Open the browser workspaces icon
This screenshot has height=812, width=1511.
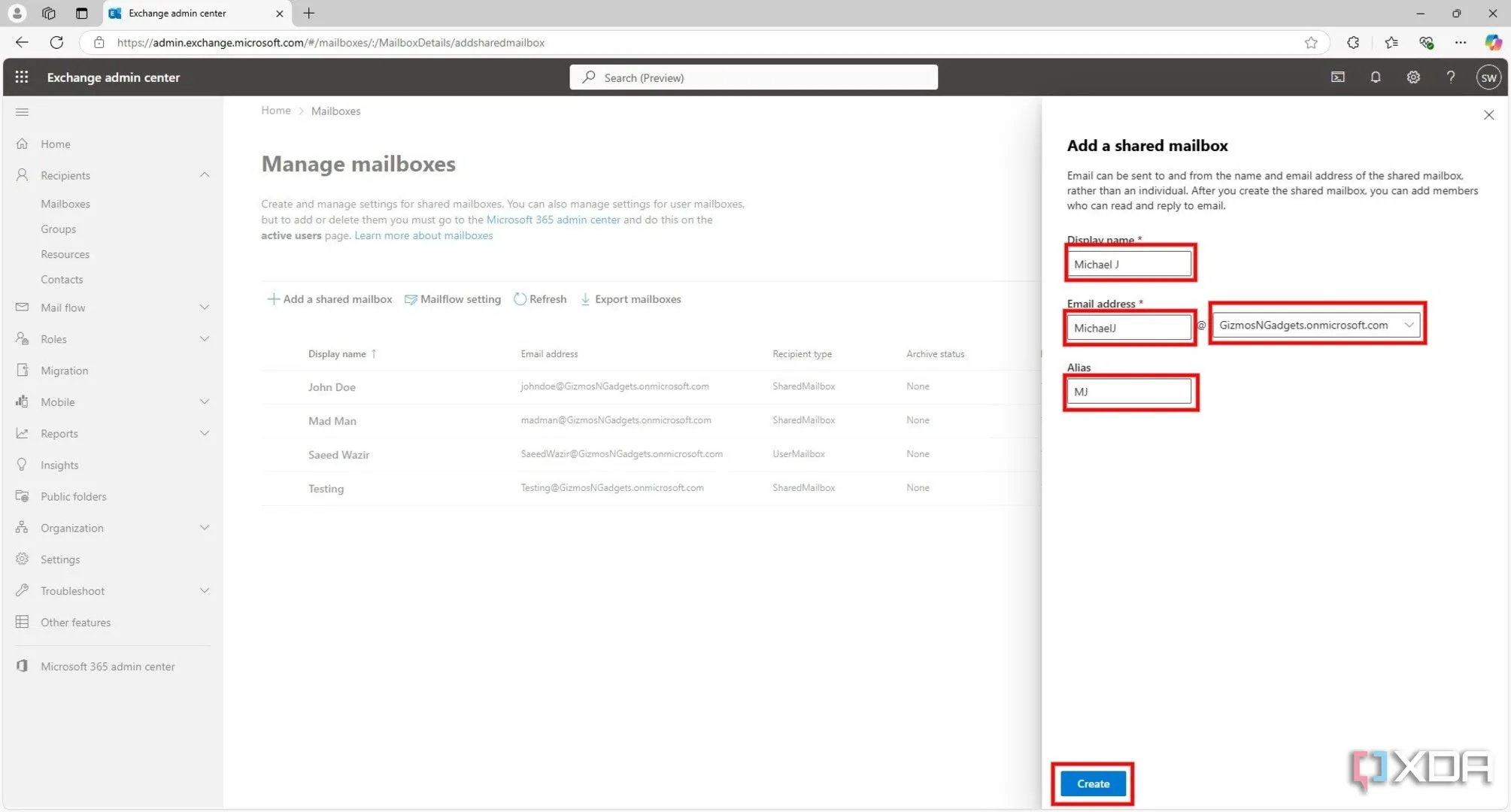pyautogui.click(x=49, y=13)
